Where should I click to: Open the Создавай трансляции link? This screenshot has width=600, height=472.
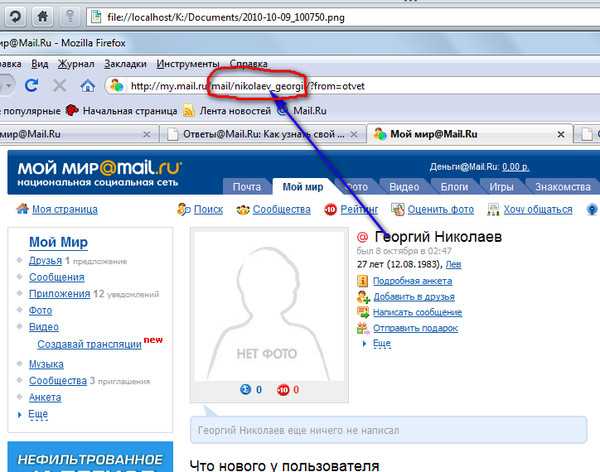89,344
